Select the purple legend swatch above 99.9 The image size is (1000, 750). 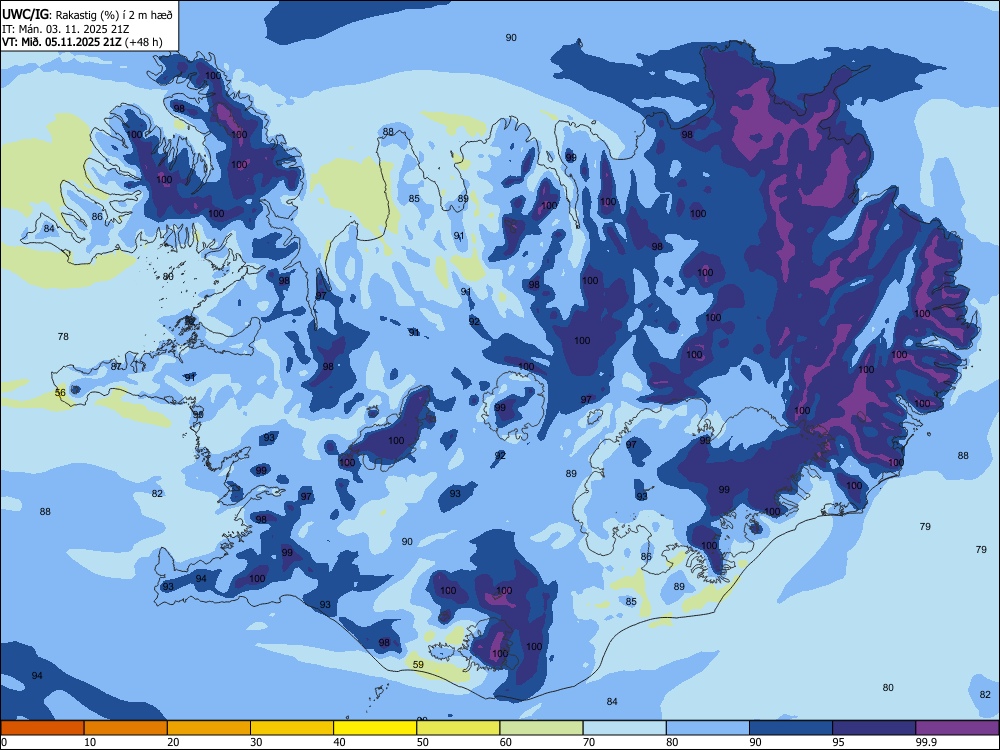(x=957, y=728)
